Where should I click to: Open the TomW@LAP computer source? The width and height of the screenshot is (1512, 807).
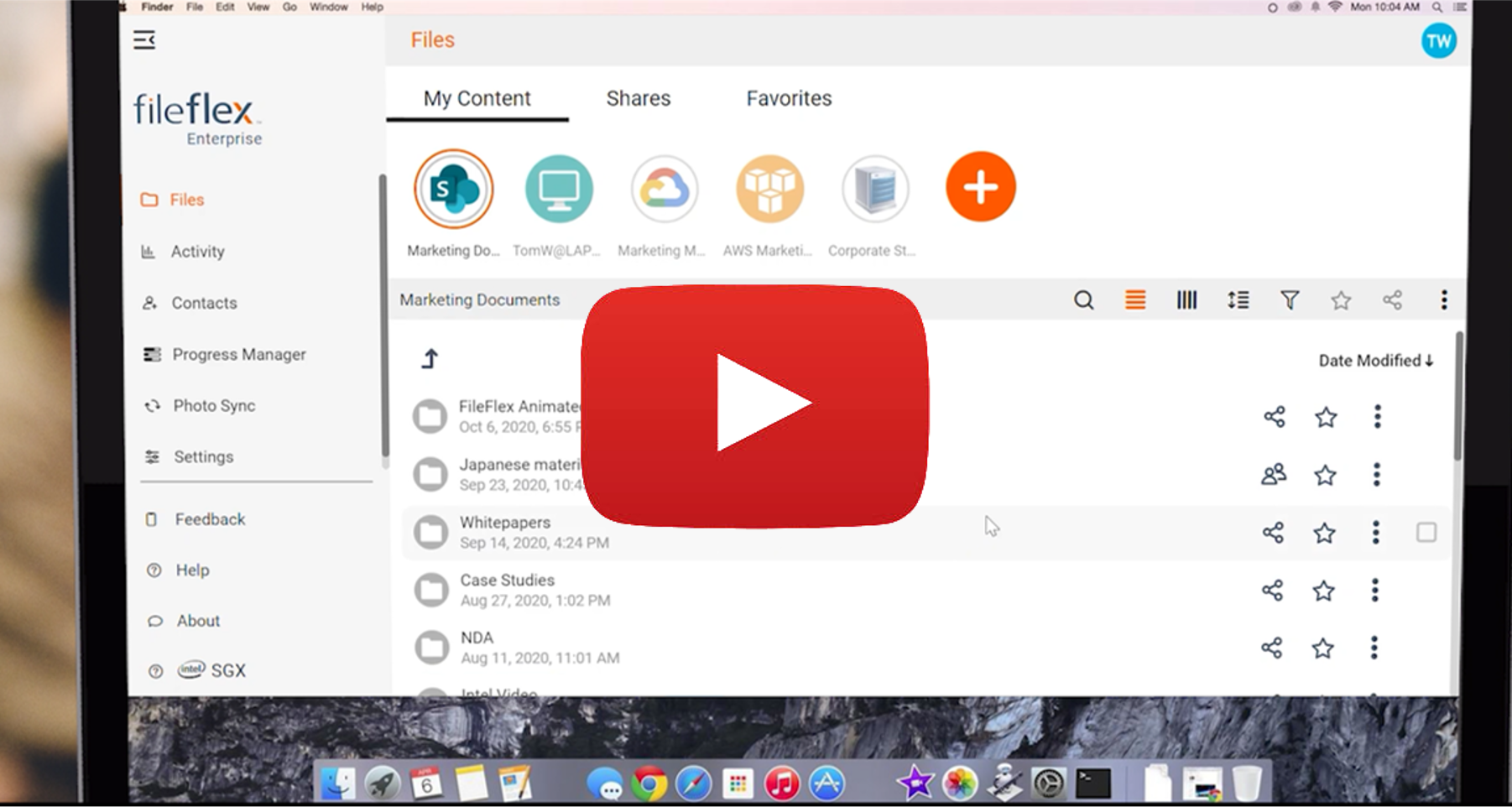[x=559, y=189]
